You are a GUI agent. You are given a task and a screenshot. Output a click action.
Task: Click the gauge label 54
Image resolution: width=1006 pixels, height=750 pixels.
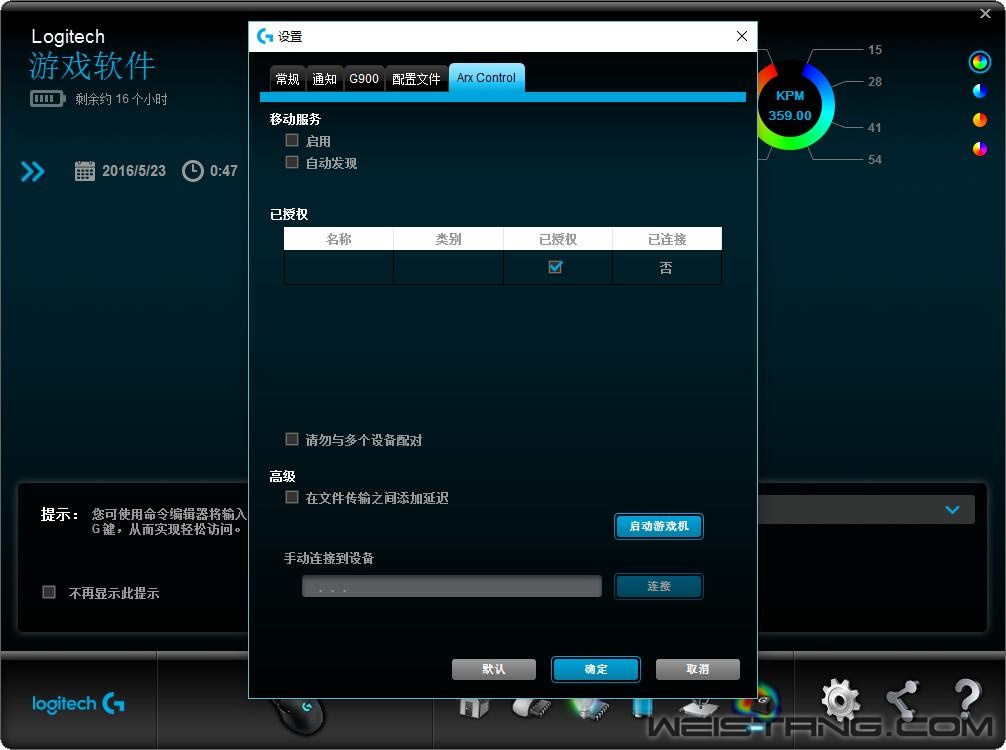point(874,159)
